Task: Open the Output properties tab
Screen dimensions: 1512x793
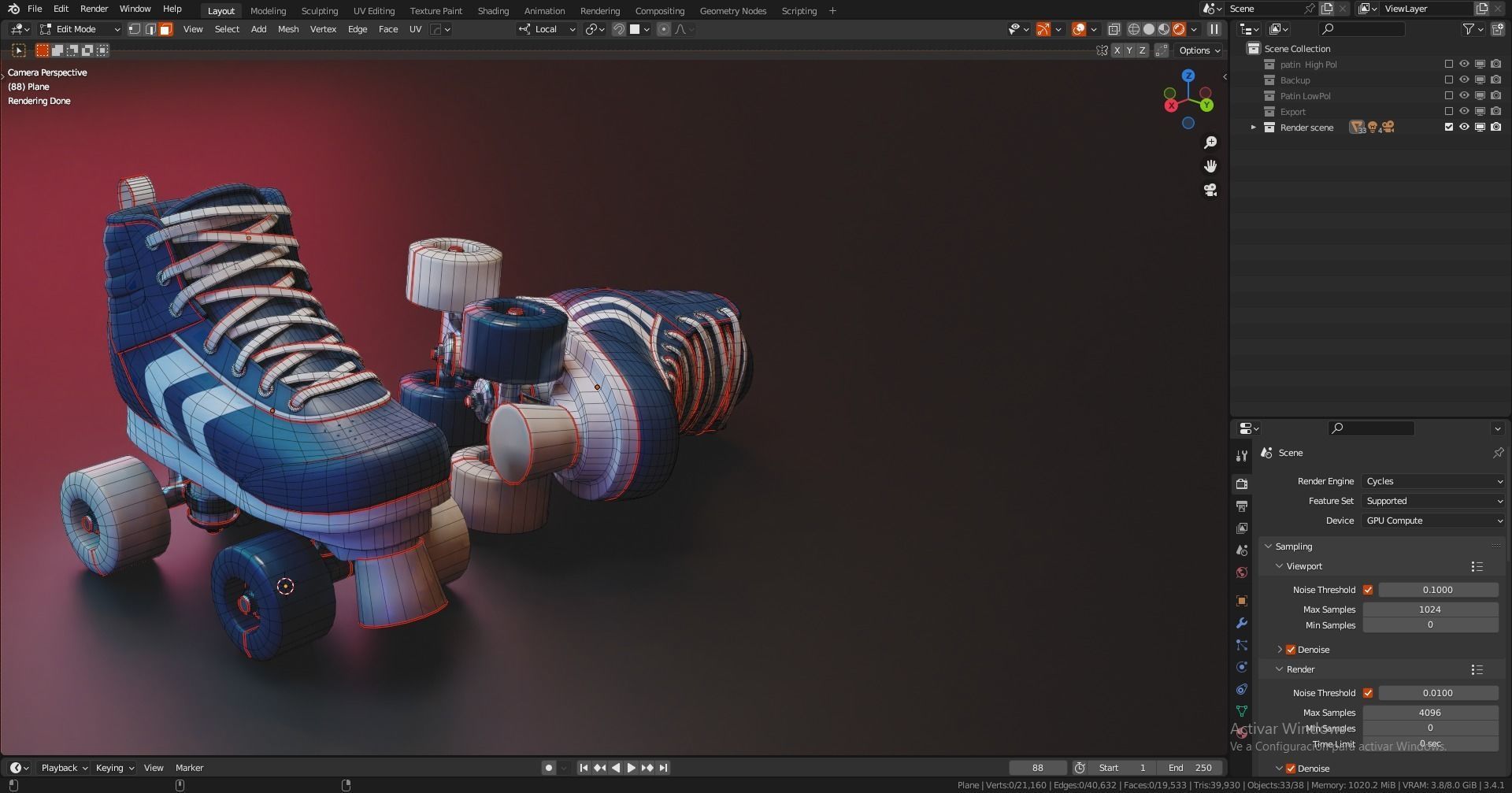Action: coord(1242,506)
